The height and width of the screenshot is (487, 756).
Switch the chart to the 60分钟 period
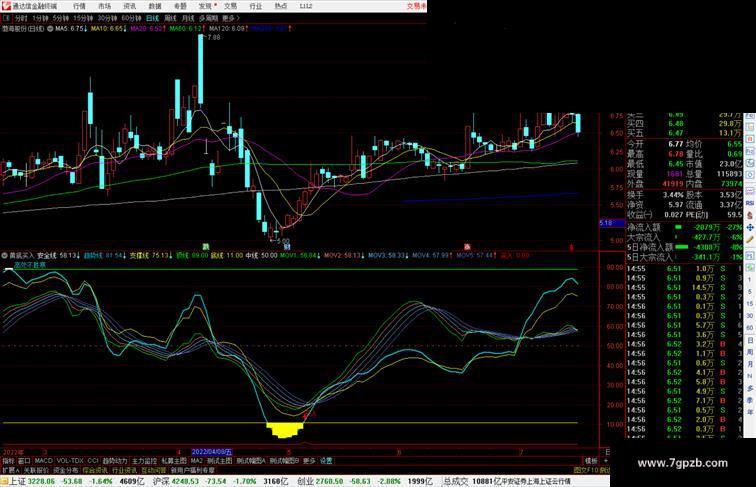131,18
